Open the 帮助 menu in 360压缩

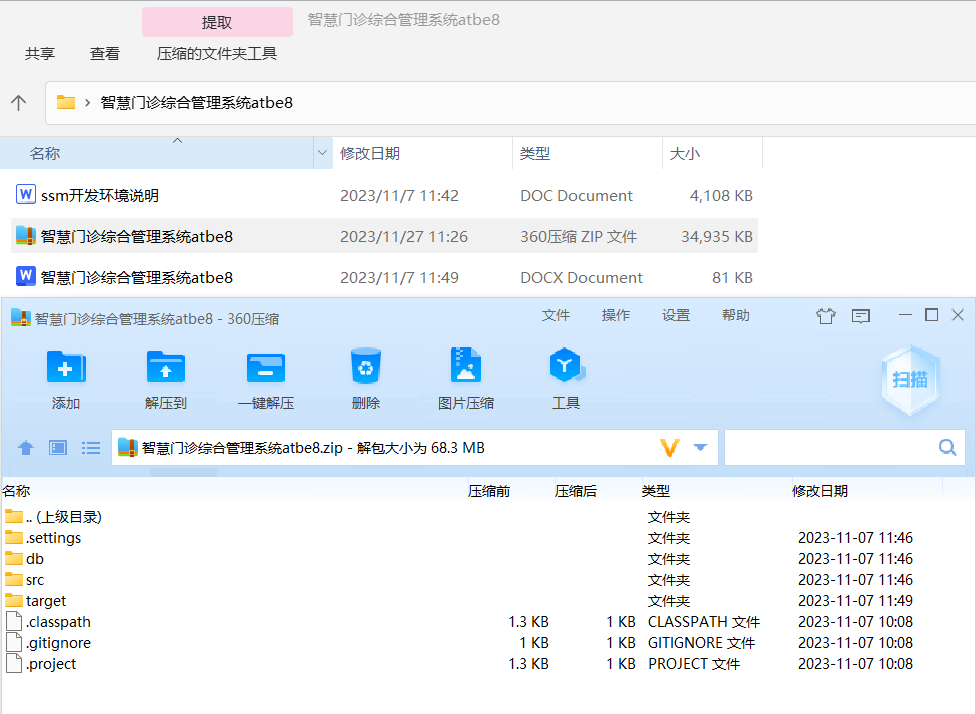pos(736,315)
